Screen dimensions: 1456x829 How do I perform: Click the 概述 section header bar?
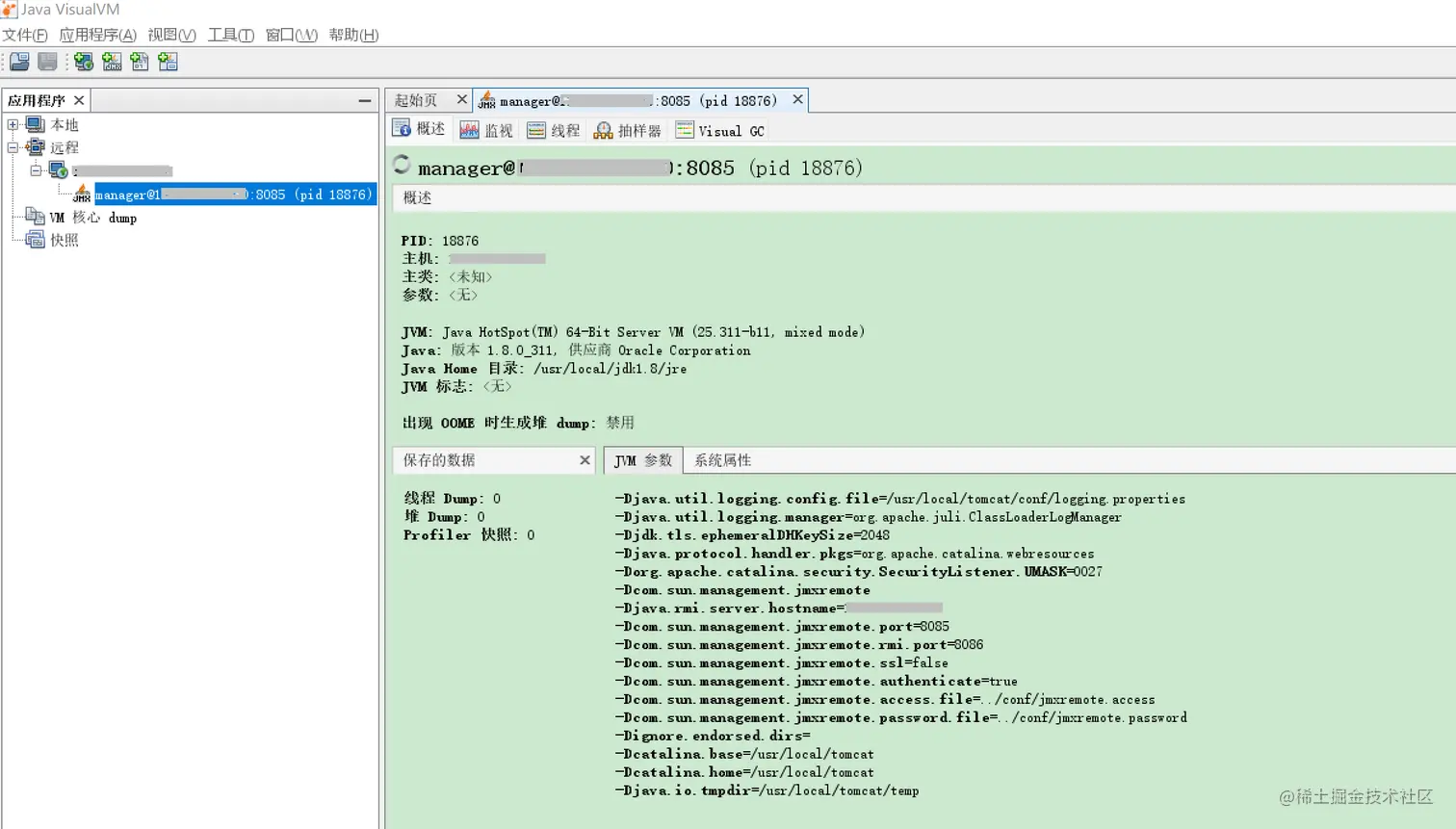[924, 197]
